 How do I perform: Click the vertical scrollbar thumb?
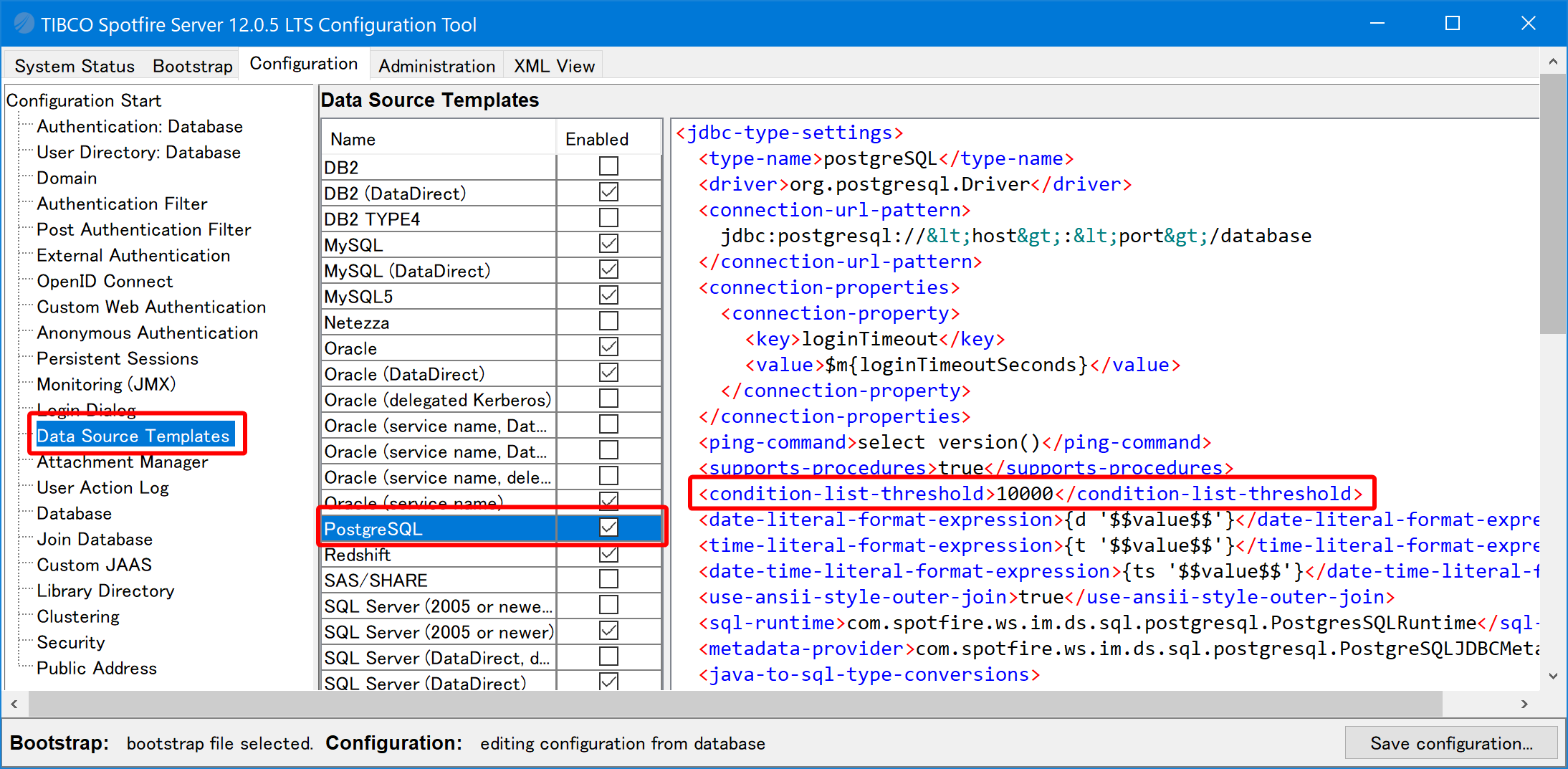pyautogui.click(x=1553, y=204)
